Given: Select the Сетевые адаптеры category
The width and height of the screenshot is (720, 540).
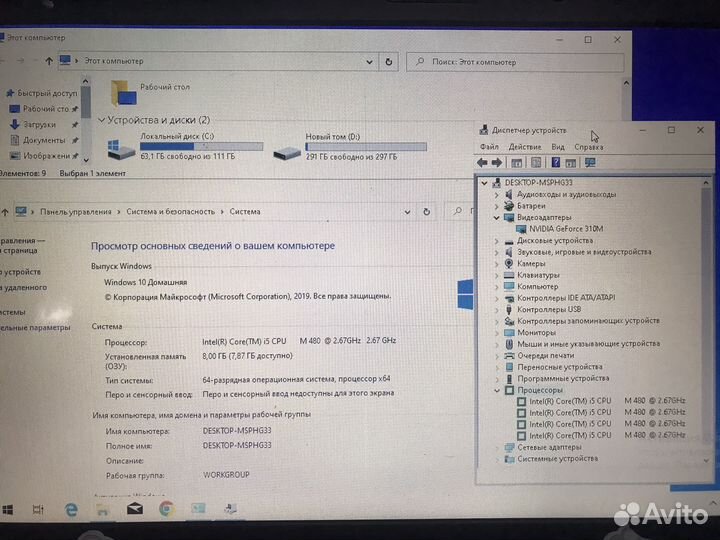Looking at the screenshot, I should pyautogui.click(x=549, y=447).
